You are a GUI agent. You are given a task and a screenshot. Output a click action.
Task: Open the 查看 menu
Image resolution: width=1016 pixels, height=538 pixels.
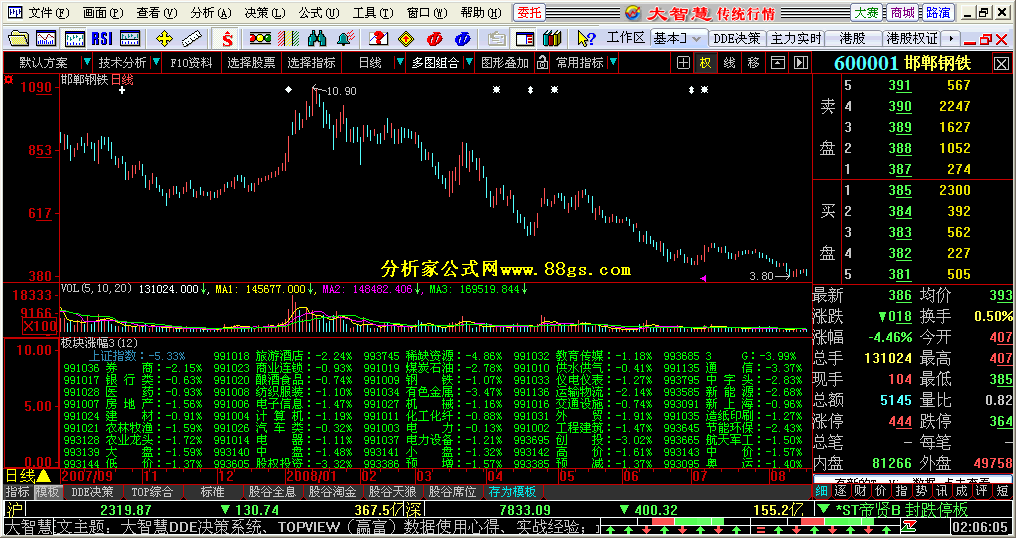tap(157, 12)
